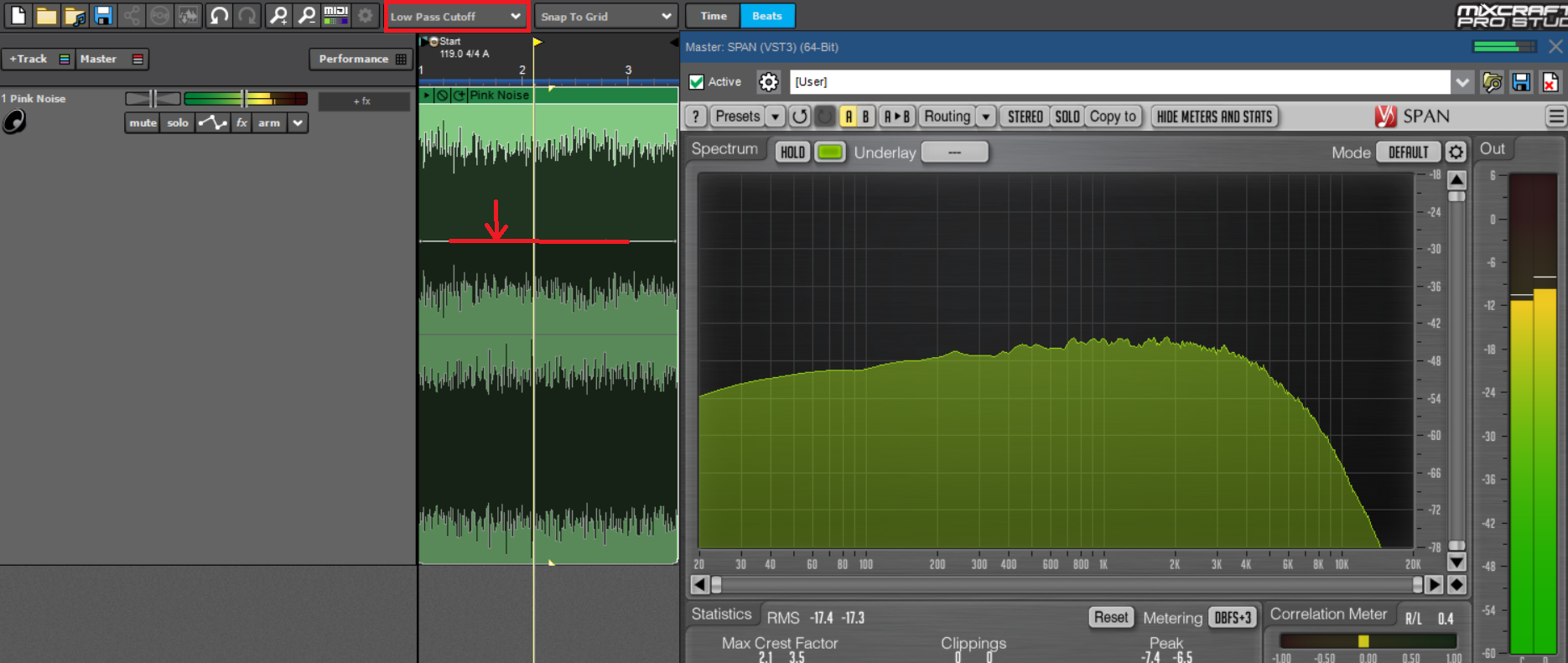This screenshot has width=1568, height=663.
Task: Open the DEFAULT mode selector
Action: pyautogui.click(x=1408, y=152)
